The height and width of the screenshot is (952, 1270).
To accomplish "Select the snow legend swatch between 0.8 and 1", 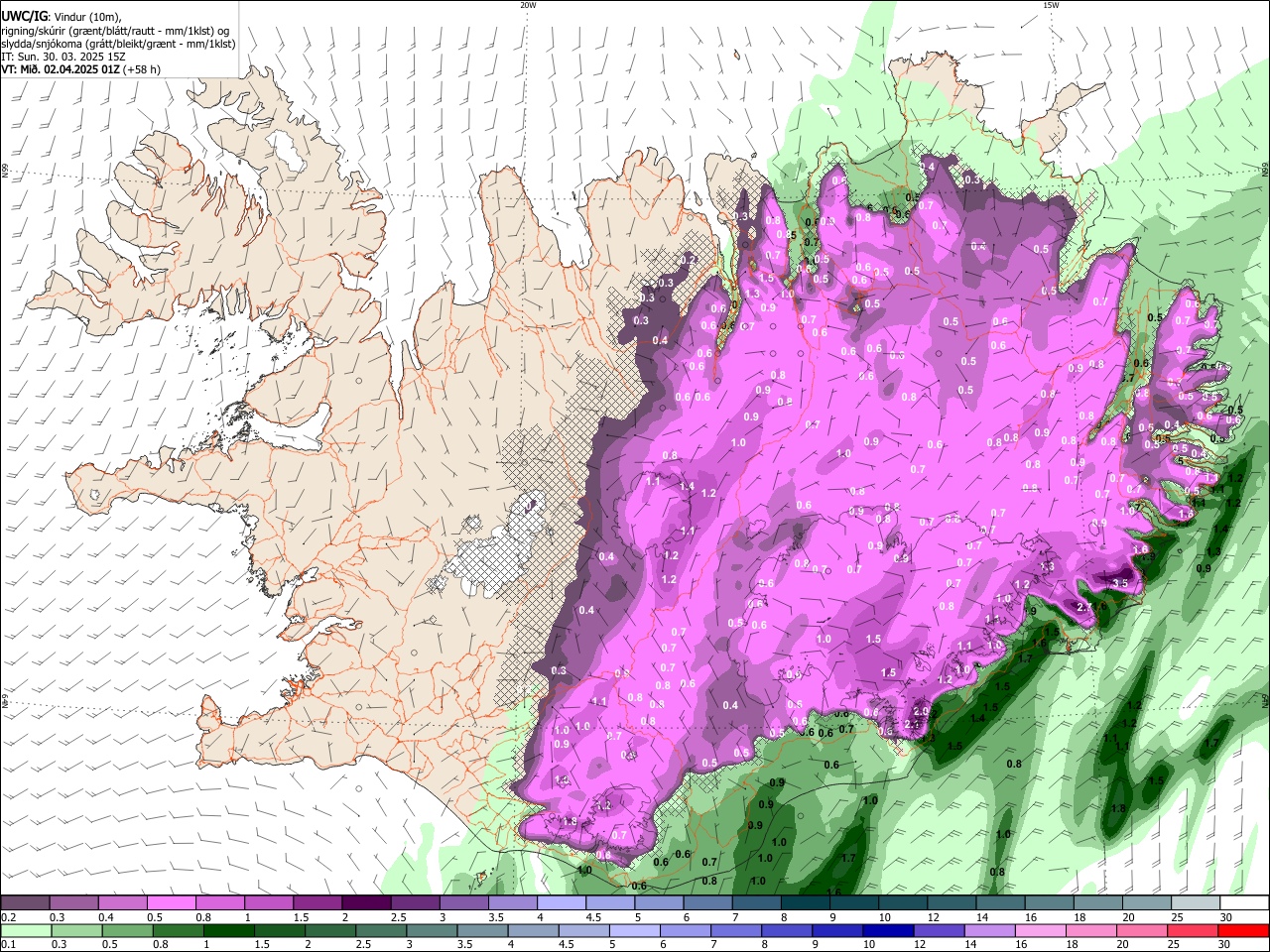I will coord(219,903).
